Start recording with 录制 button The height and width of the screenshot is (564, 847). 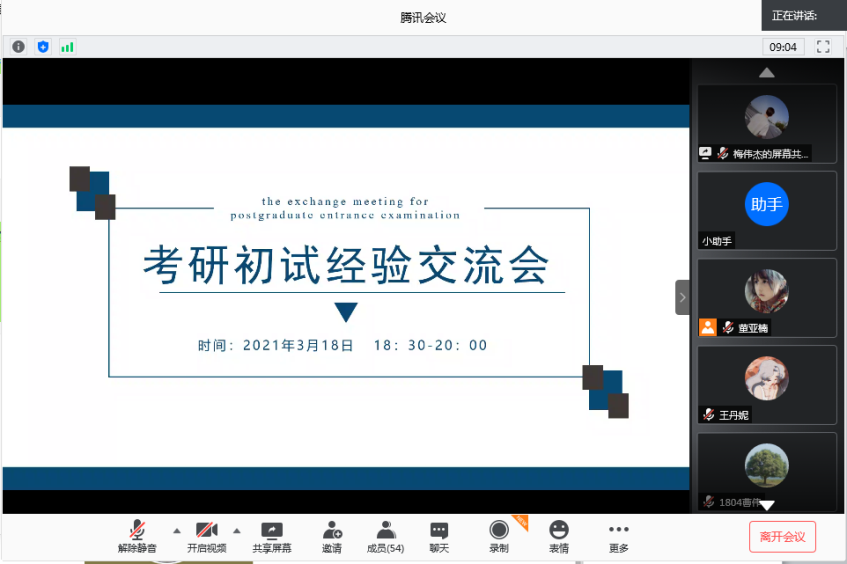click(x=498, y=537)
